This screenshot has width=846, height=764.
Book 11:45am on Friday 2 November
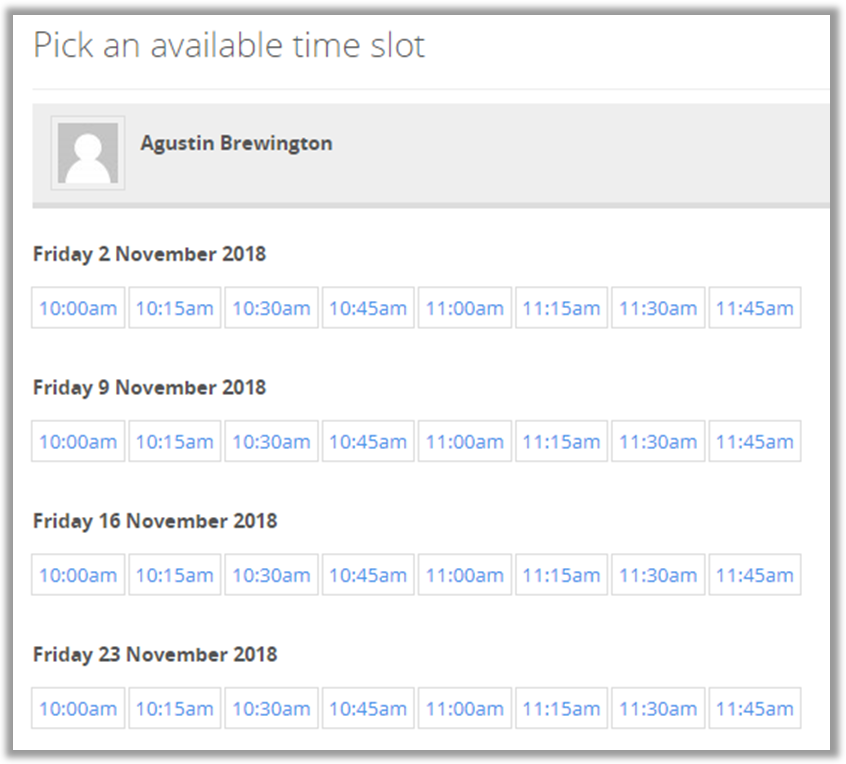[x=754, y=308]
